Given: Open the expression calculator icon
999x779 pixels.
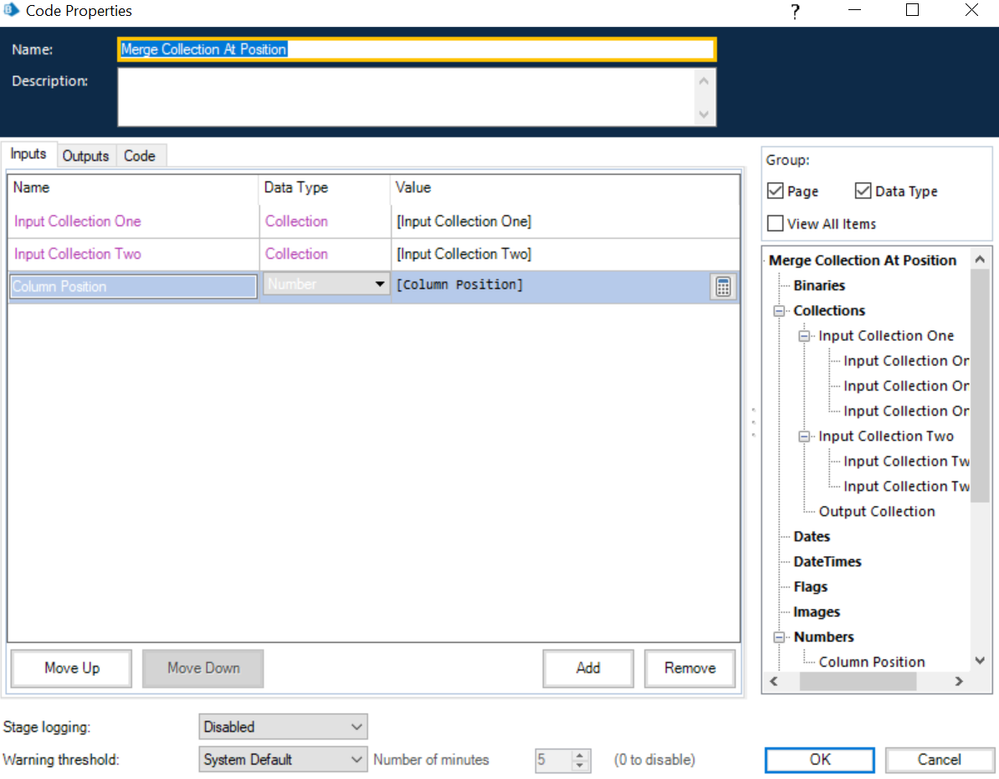Looking at the screenshot, I should click(723, 287).
